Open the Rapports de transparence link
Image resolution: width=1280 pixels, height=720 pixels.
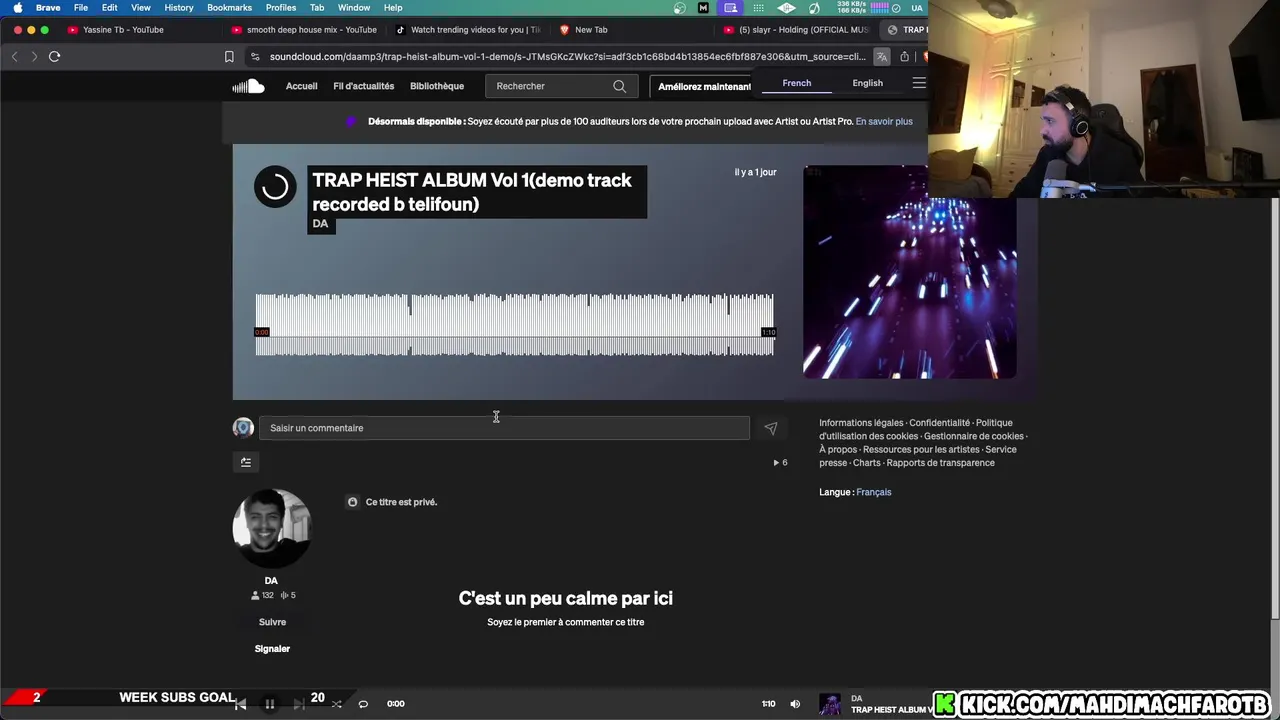(x=940, y=463)
